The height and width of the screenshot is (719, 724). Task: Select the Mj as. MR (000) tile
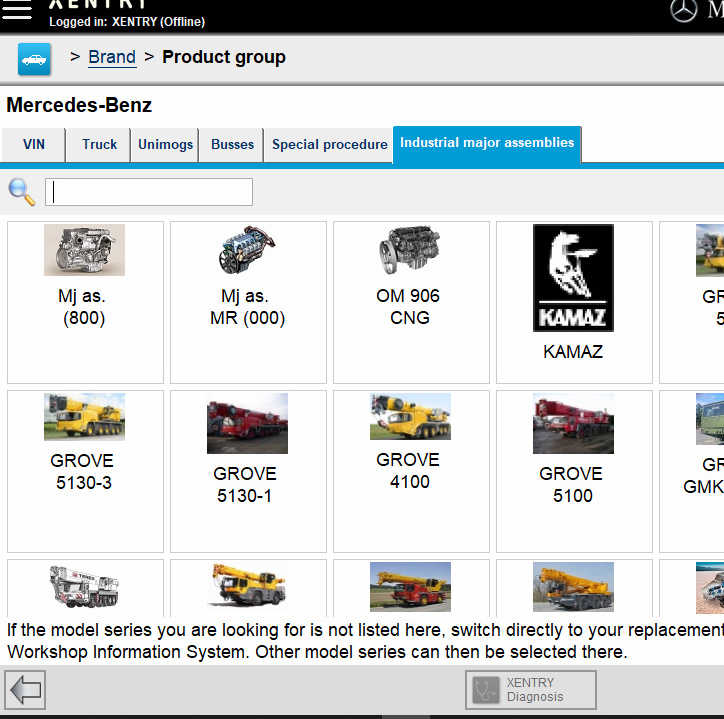(x=248, y=302)
